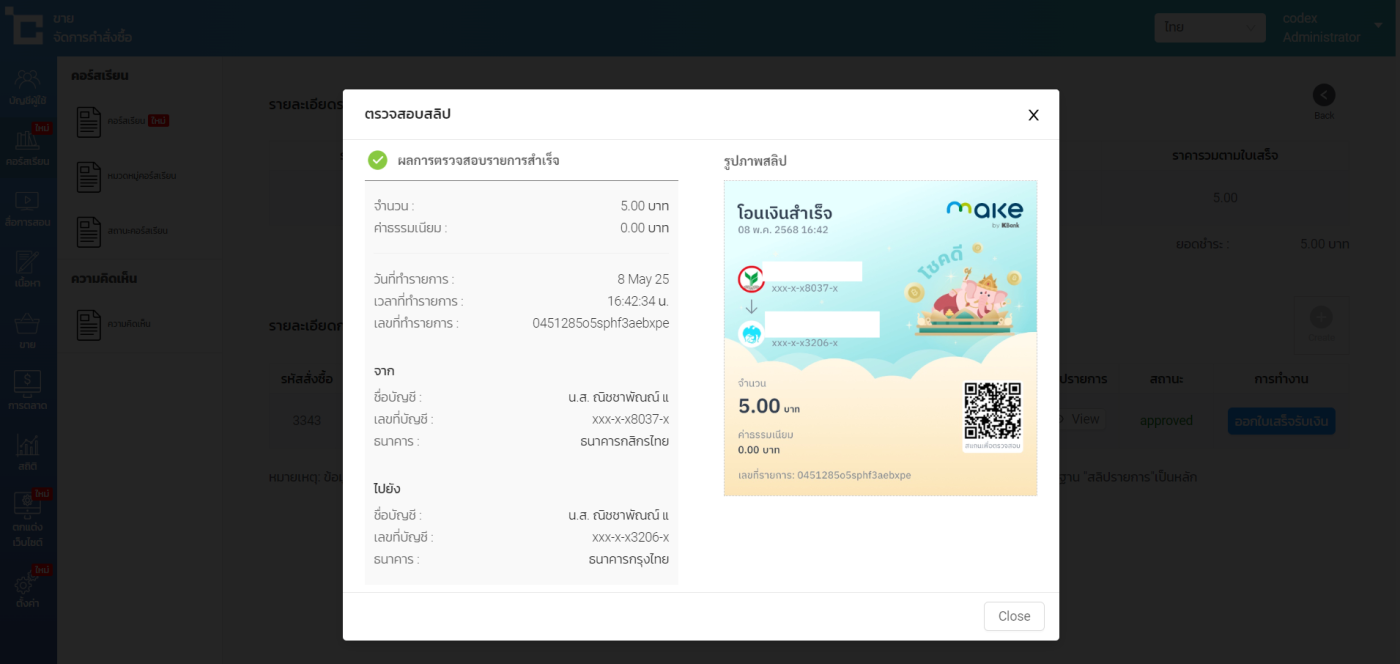Viewport: 1400px width, 664px height.
Task: Open the สถิติ chart icon in sidebar
Action: click(x=27, y=452)
